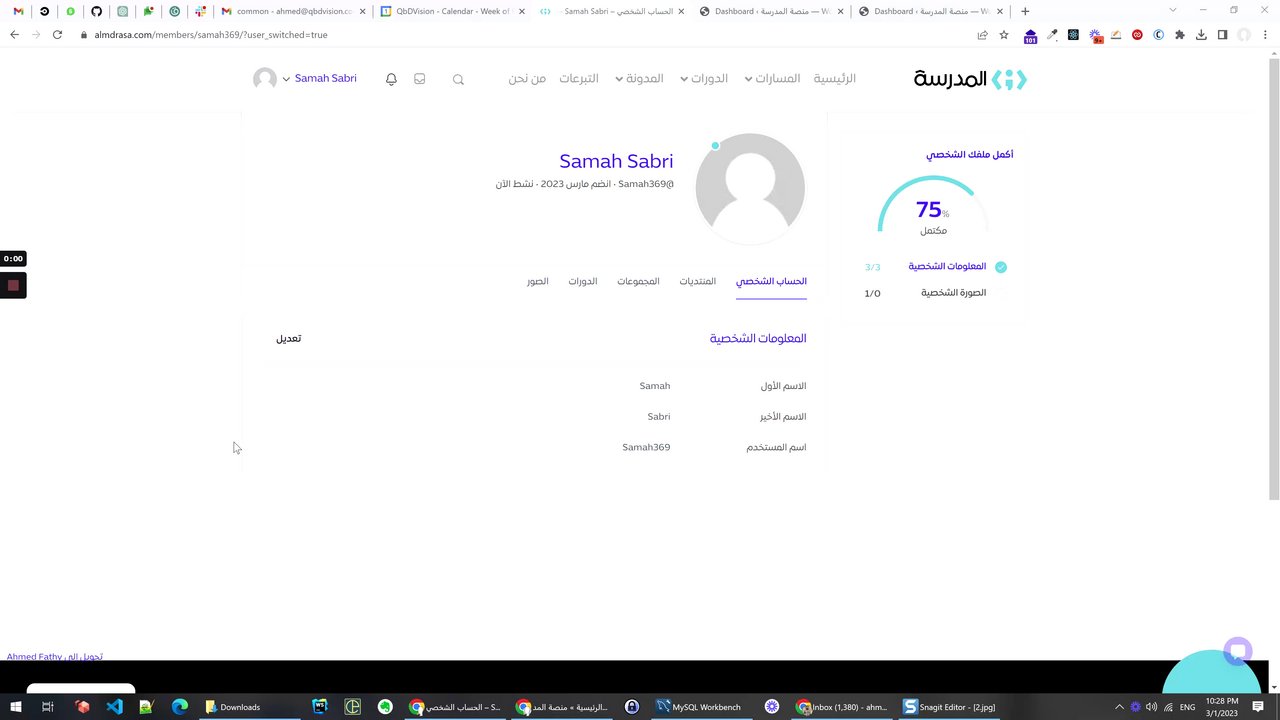
Task: Open the Downloads folder taskbar item
Action: tap(234, 707)
